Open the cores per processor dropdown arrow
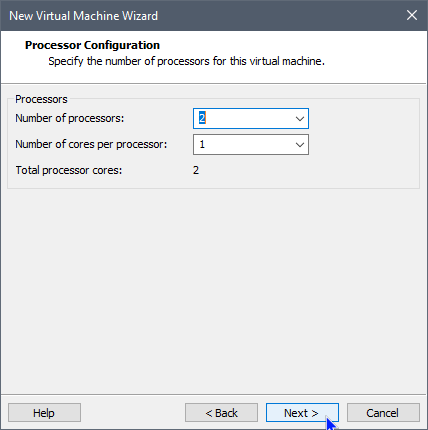The height and width of the screenshot is (430, 428). pyautogui.click(x=300, y=145)
